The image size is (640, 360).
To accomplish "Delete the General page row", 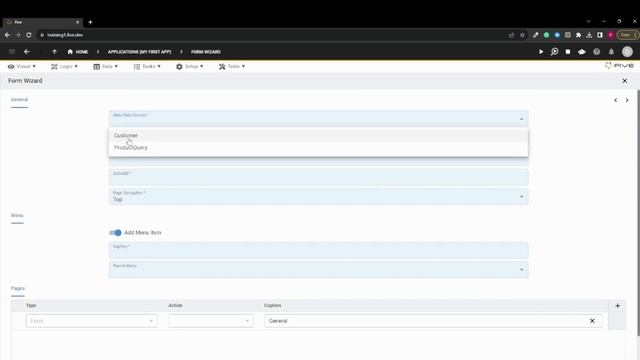I will click(x=592, y=321).
